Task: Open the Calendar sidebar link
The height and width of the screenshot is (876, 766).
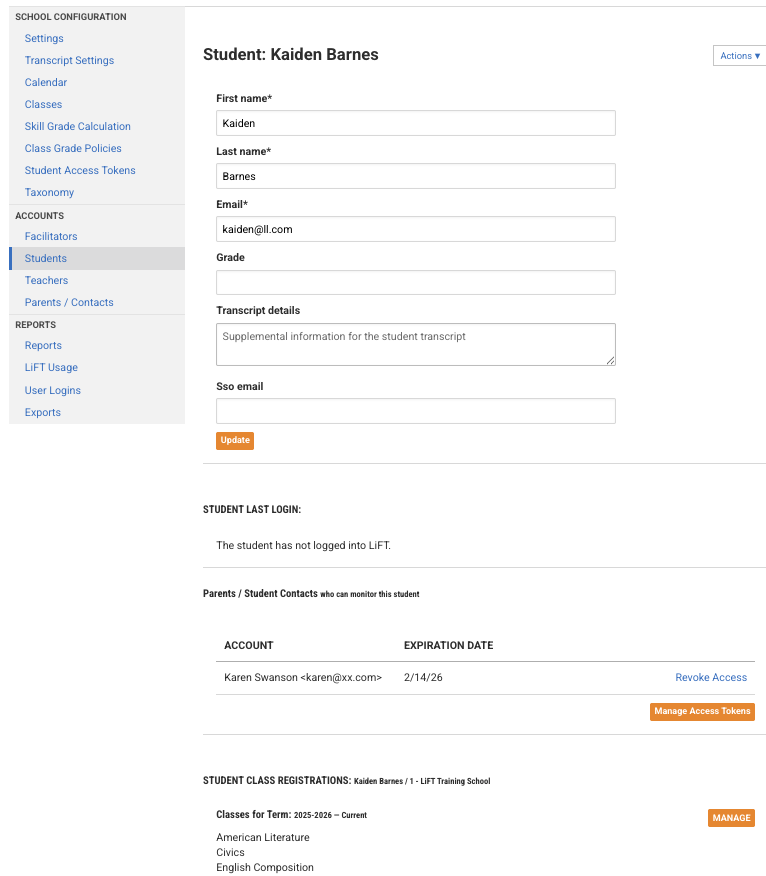Action: 46,82
